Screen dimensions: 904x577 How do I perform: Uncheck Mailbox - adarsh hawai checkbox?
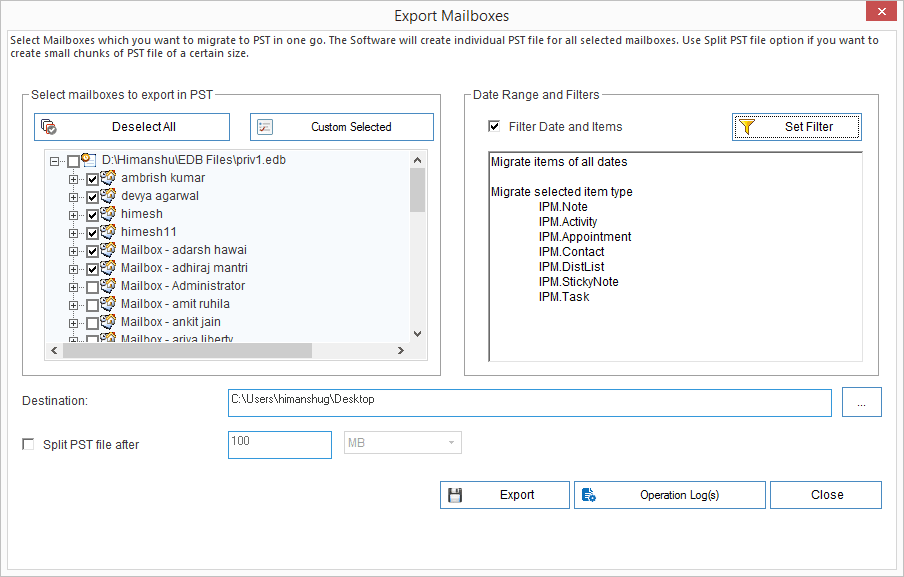pos(92,251)
